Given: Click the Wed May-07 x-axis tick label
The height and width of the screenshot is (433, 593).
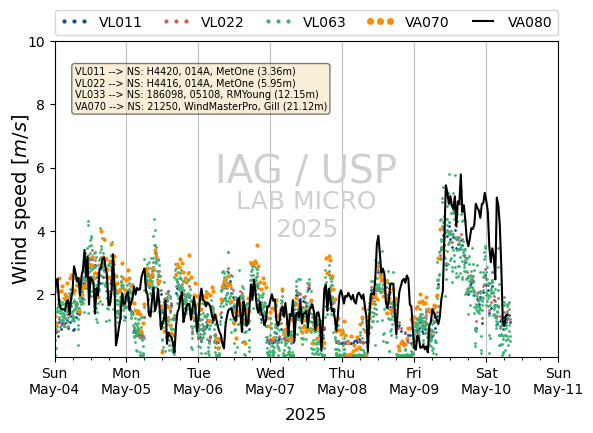Looking at the screenshot, I should tap(270, 381).
